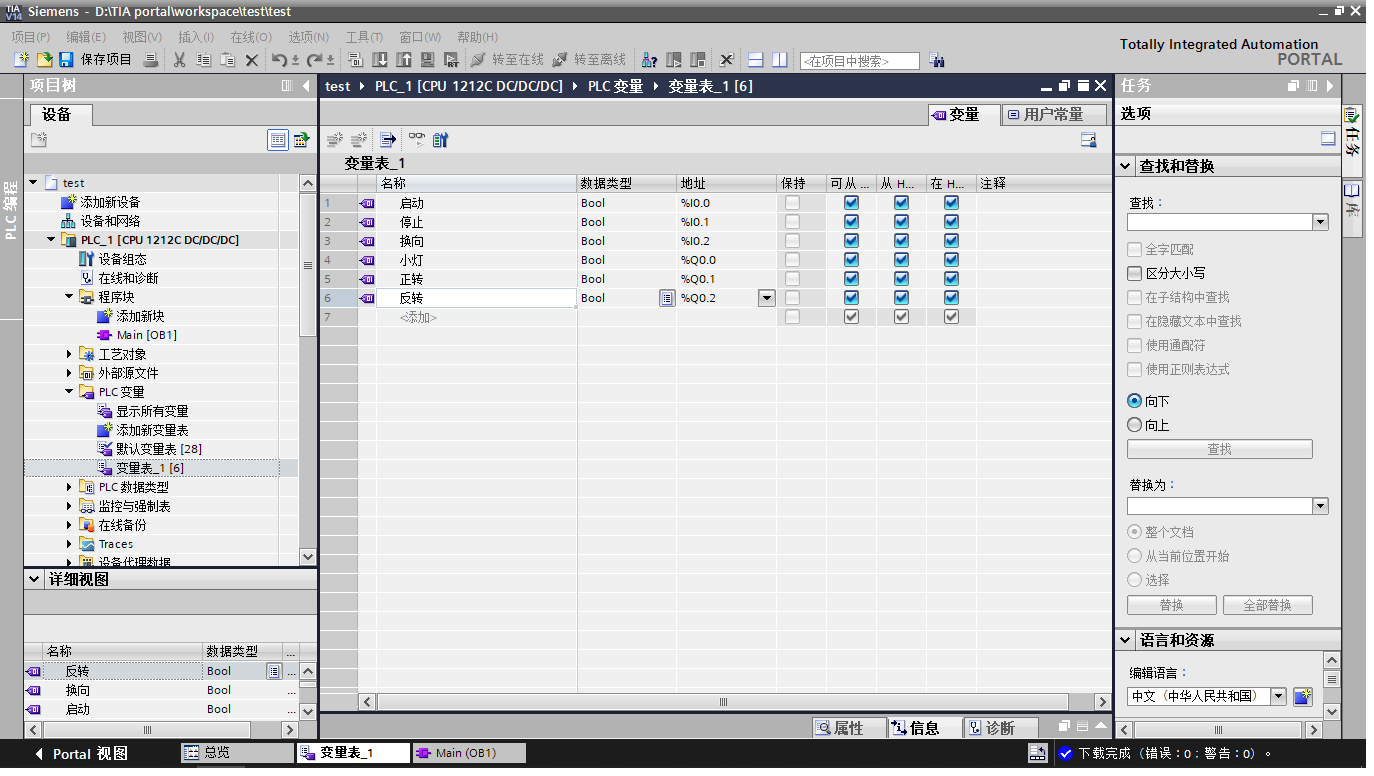
Task: Click the Paste clipboard icon
Action: point(227,60)
